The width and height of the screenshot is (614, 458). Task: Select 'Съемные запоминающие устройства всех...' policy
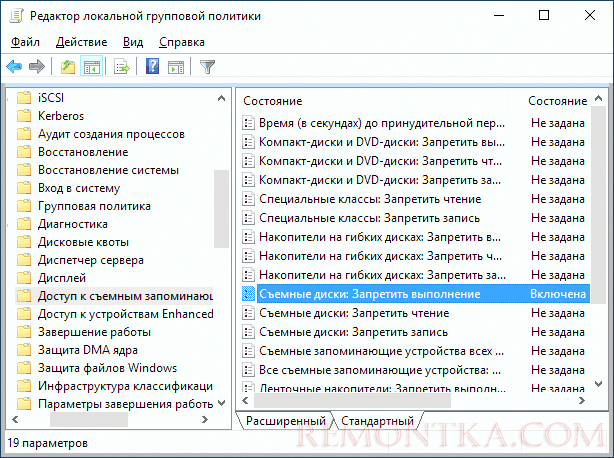click(x=381, y=351)
